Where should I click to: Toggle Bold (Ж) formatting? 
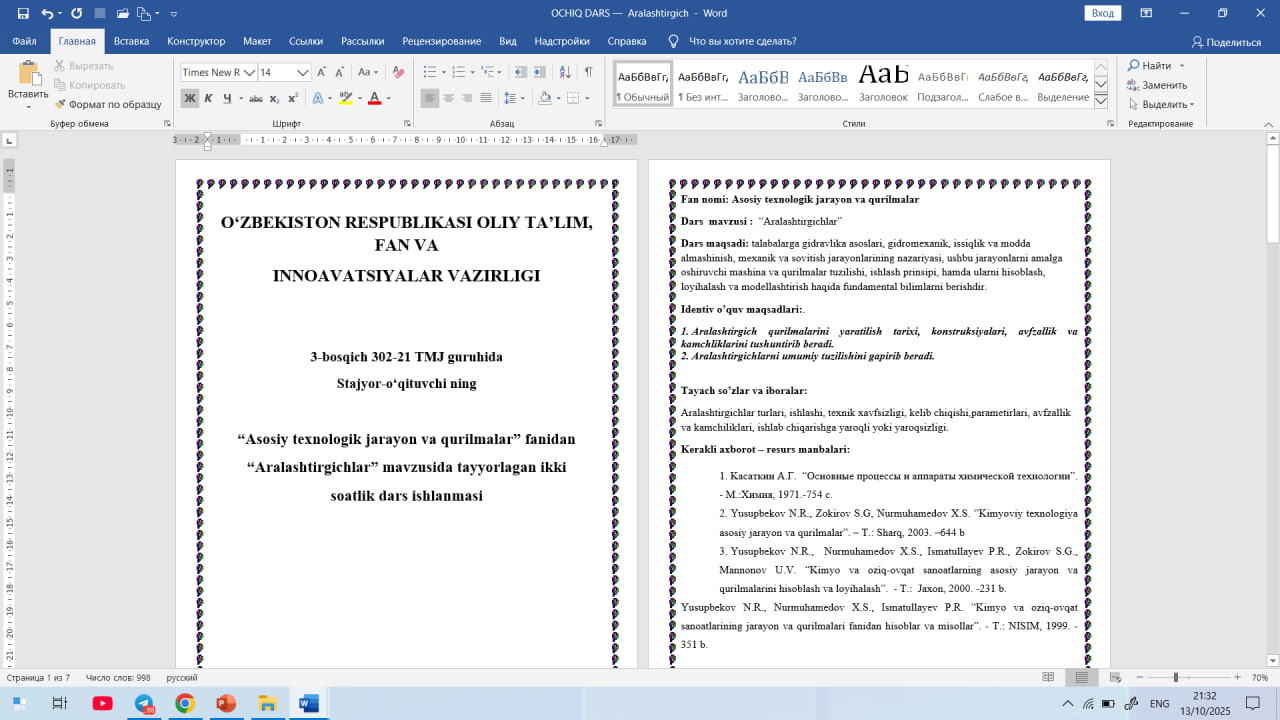click(189, 98)
